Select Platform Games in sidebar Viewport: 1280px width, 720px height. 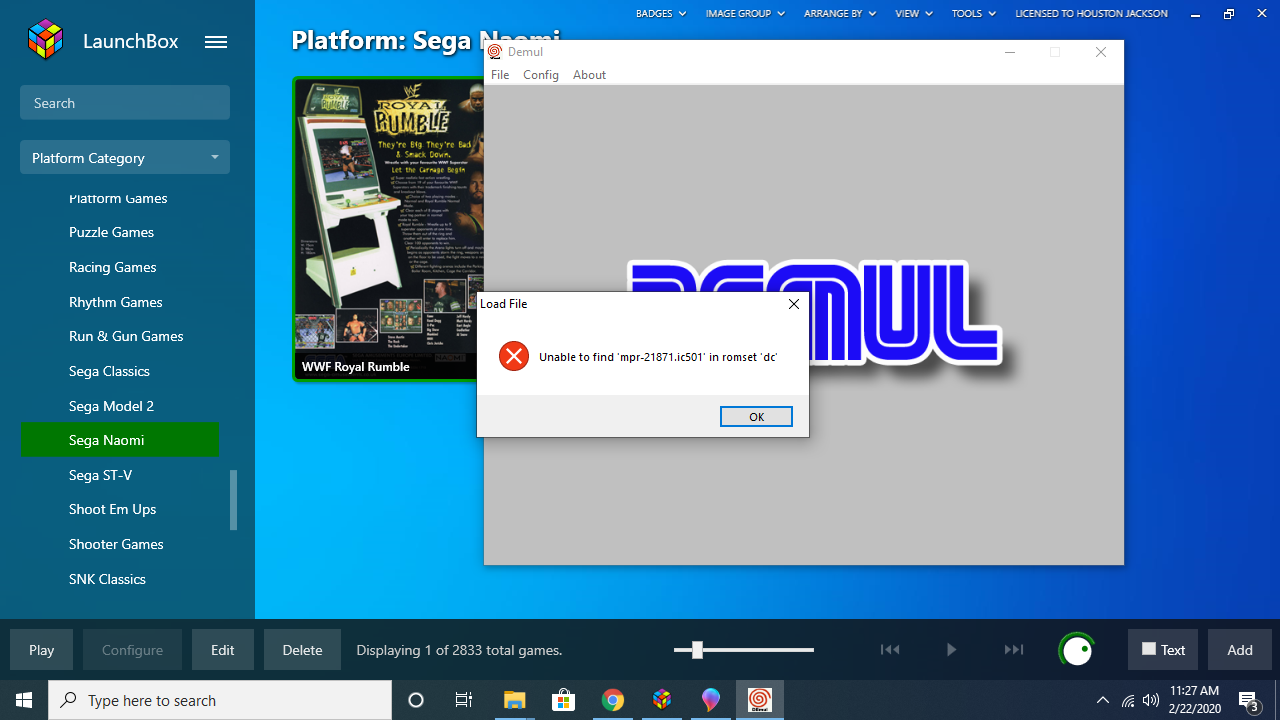(120, 198)
